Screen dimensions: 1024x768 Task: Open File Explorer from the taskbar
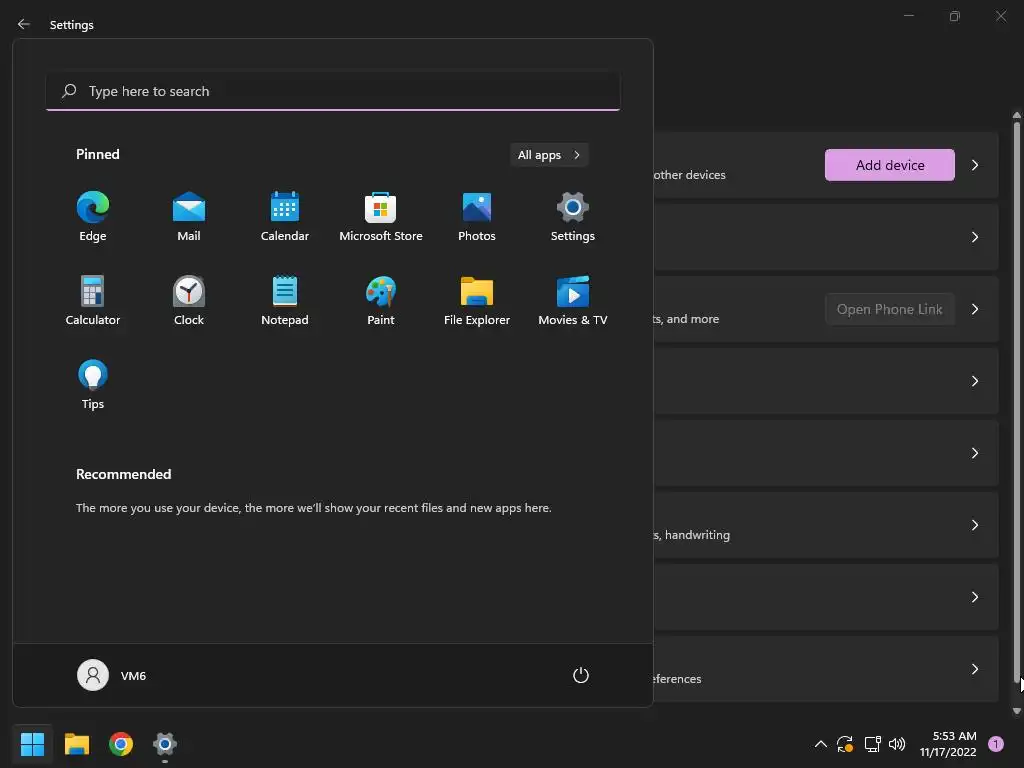[x=76, y=744]
